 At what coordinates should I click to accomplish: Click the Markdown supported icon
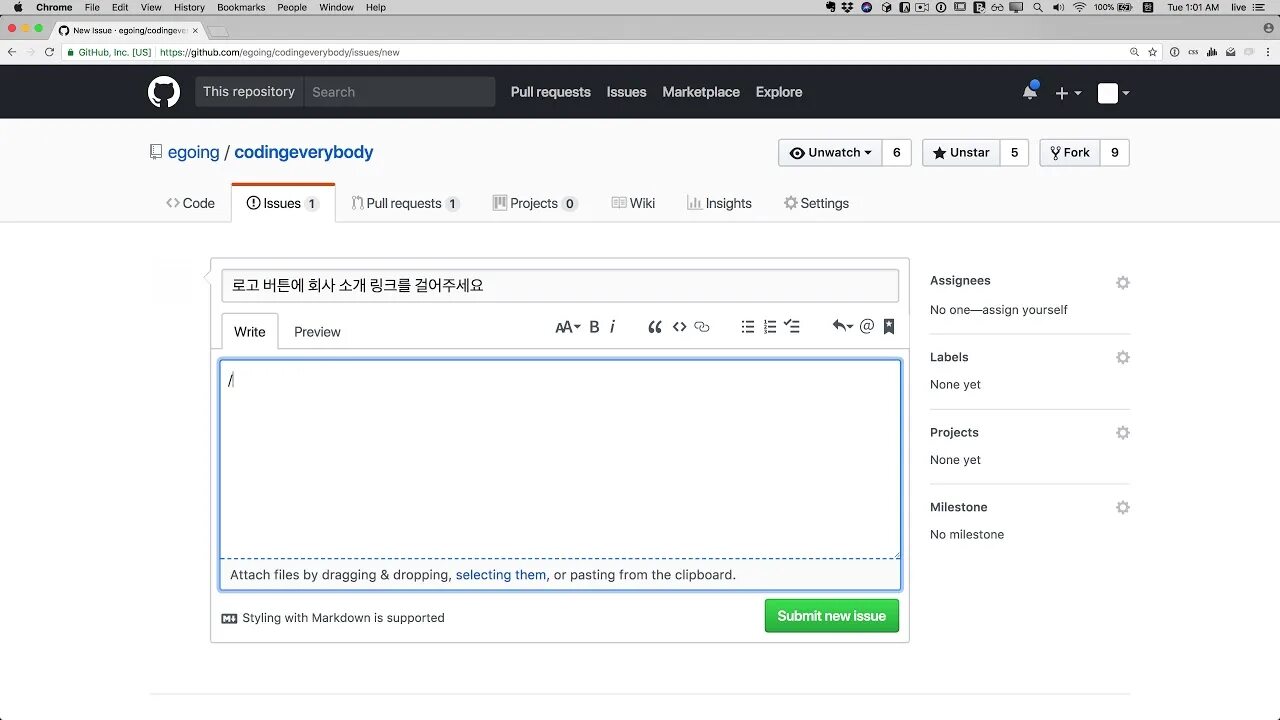(229, 618)
